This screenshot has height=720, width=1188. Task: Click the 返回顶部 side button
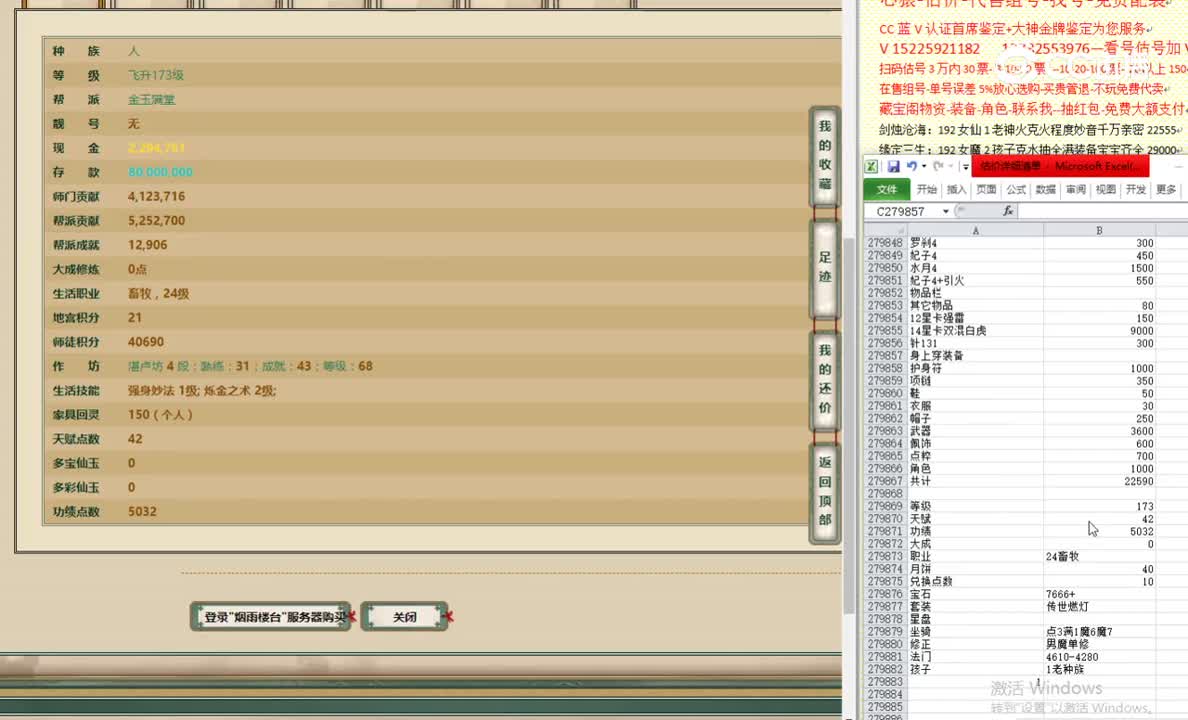(x=824, y=491)
